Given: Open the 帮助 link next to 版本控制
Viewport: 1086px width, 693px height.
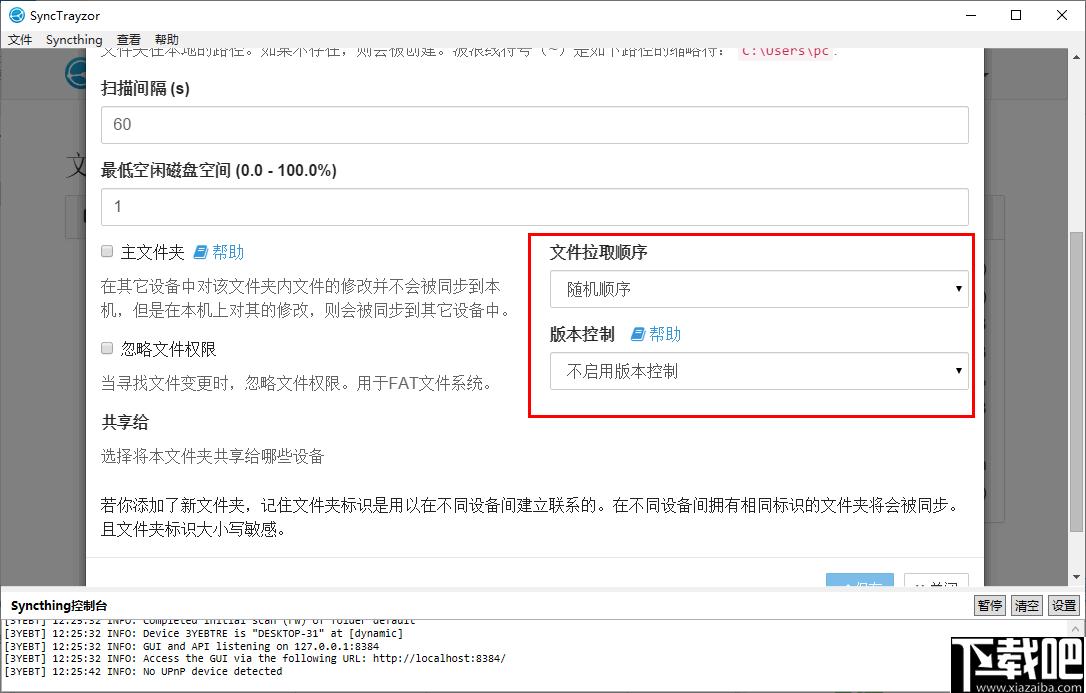Looking at the screenshot, I should [x=665, y=334].
